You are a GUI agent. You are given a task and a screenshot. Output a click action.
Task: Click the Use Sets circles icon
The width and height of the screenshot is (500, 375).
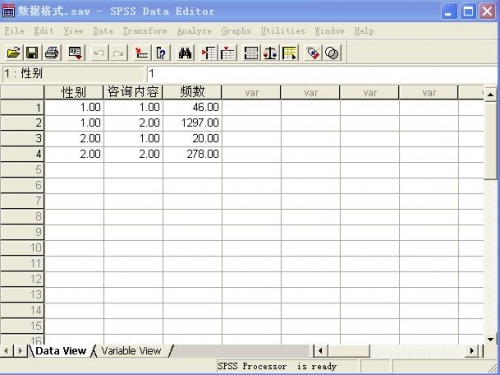(x=332, y=53)
